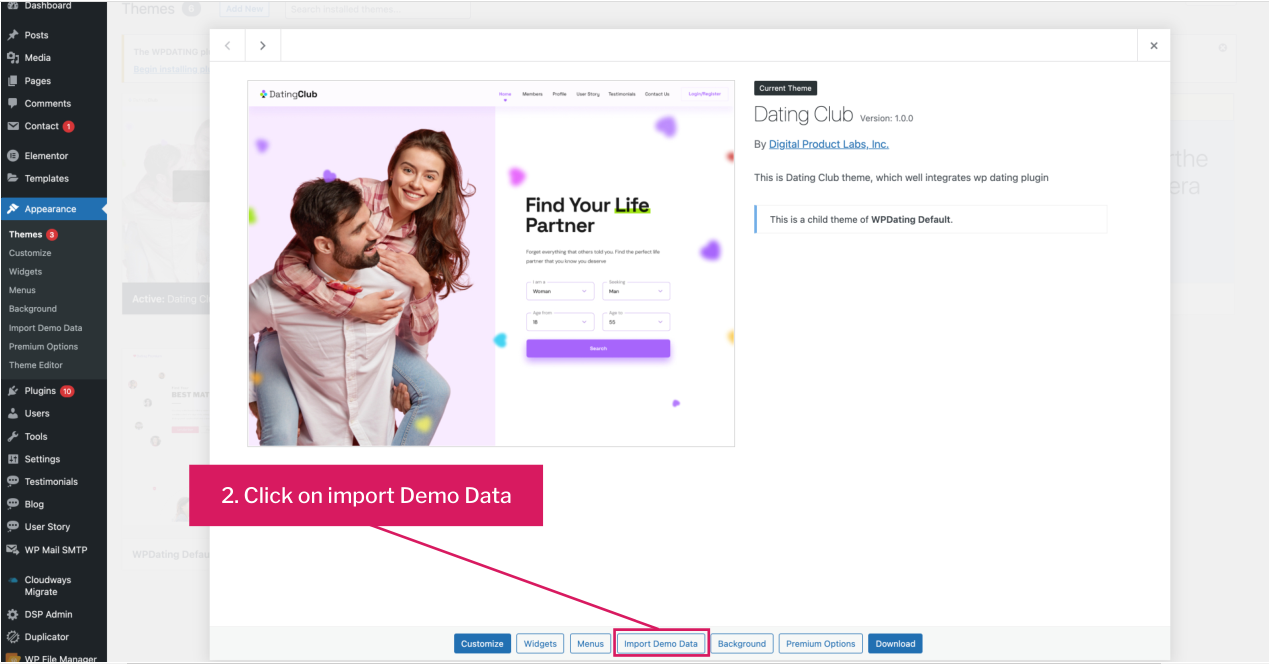Show previous theme with left arrow
The height and width of the screenshot is (664, 1269).
[227, 46]
